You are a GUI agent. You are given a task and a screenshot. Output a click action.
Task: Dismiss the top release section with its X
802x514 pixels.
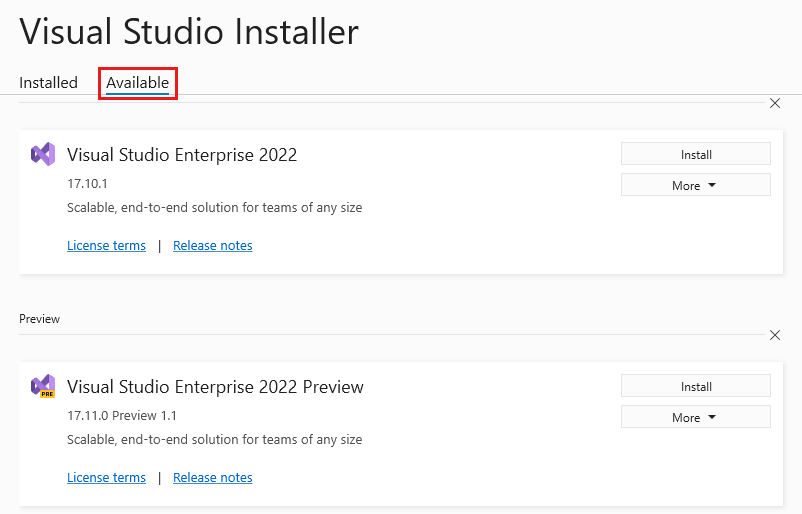click(775, 103)
